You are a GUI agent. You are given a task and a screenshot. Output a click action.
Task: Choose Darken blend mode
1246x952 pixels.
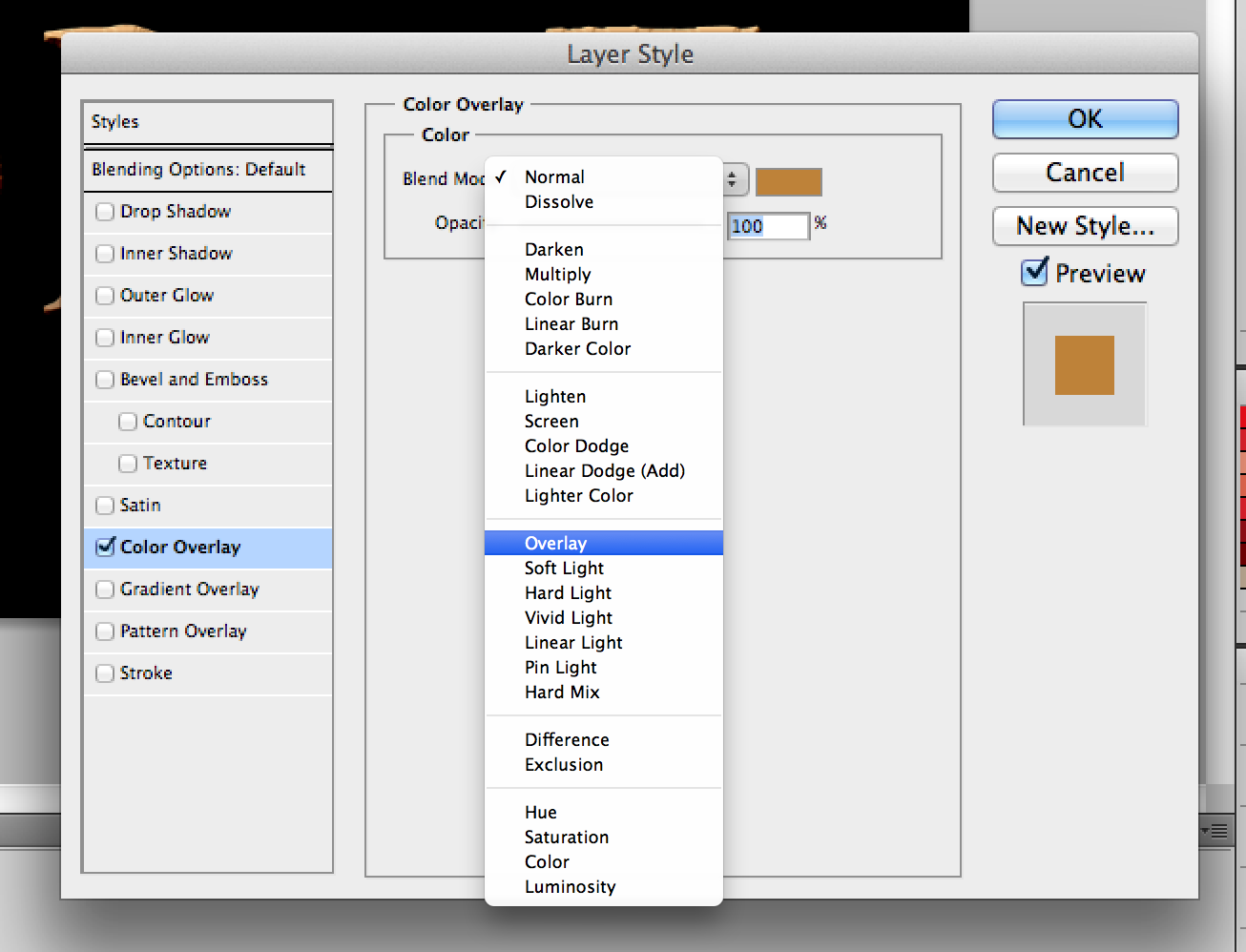pyautogui.click(x=603, y=250)
